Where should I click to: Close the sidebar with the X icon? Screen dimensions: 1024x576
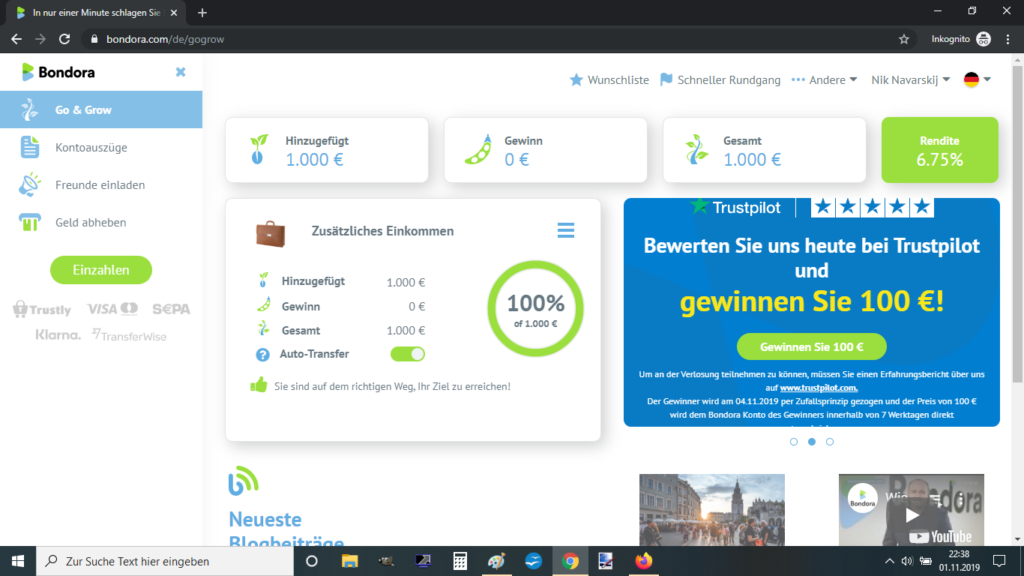pyautogui.click(x=180, y=72)
